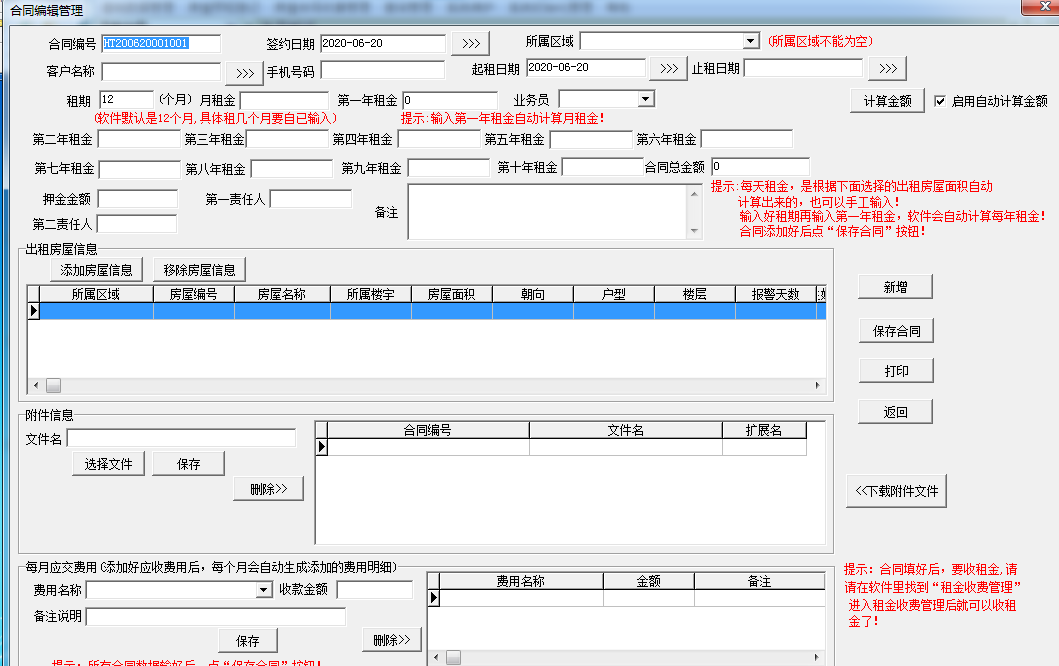Open the 所属区域 dropdown
The height and width of the screenshot is (666, 1059).
coord(751,41)
